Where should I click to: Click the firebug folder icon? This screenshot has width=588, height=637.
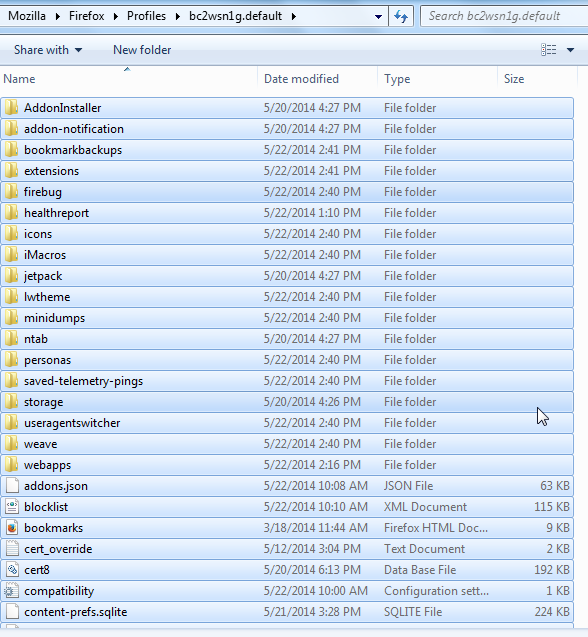click(12, 192)
